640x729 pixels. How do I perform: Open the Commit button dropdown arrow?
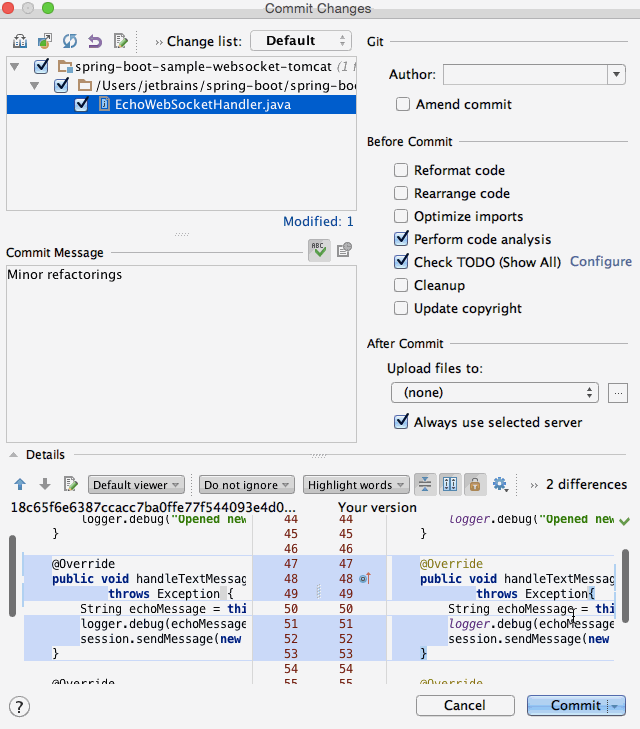point(616,706)
